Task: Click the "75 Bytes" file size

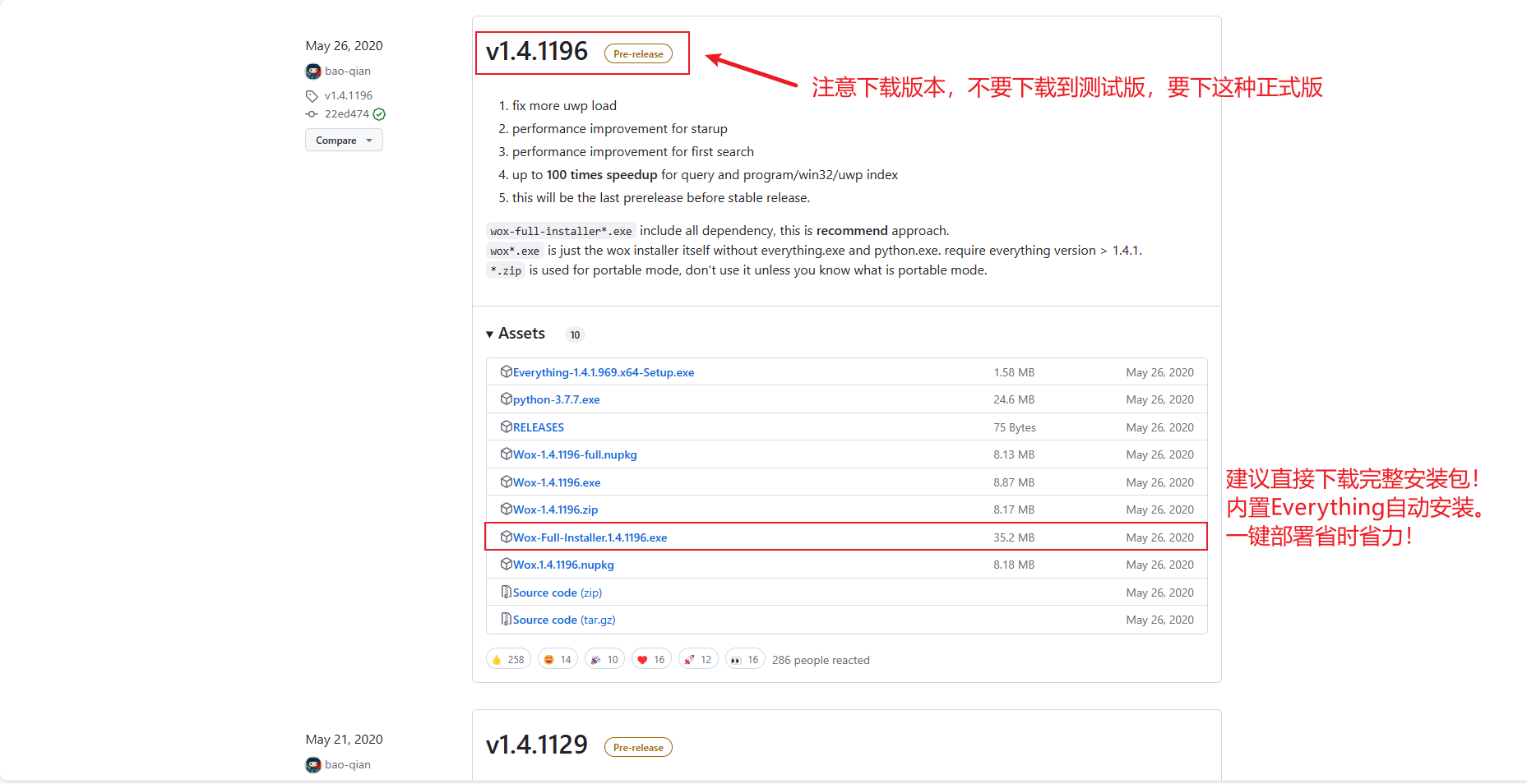Action: tap(1015, 427)
